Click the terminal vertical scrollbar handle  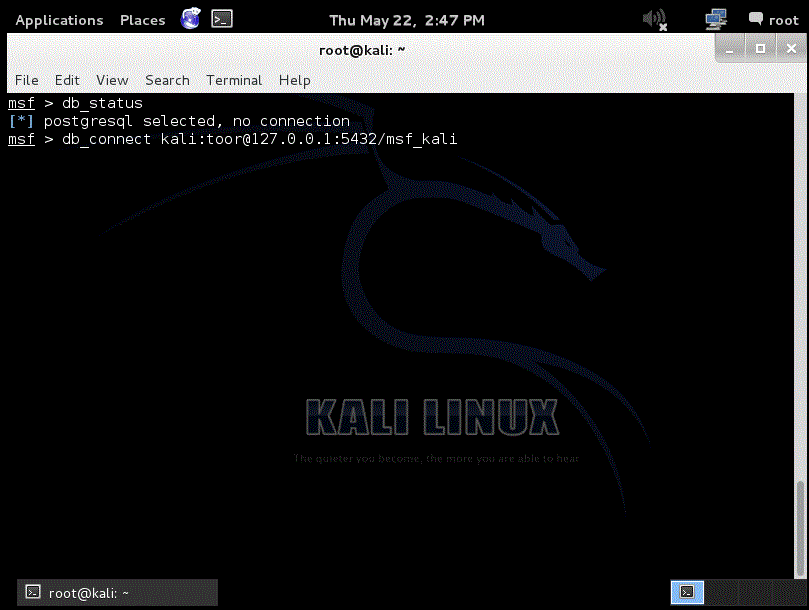tap(800, 528)
